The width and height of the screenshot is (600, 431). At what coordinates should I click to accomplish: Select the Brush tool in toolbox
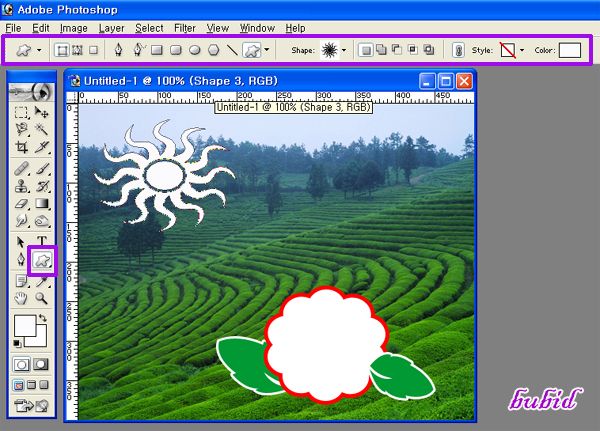coord(41,168)
